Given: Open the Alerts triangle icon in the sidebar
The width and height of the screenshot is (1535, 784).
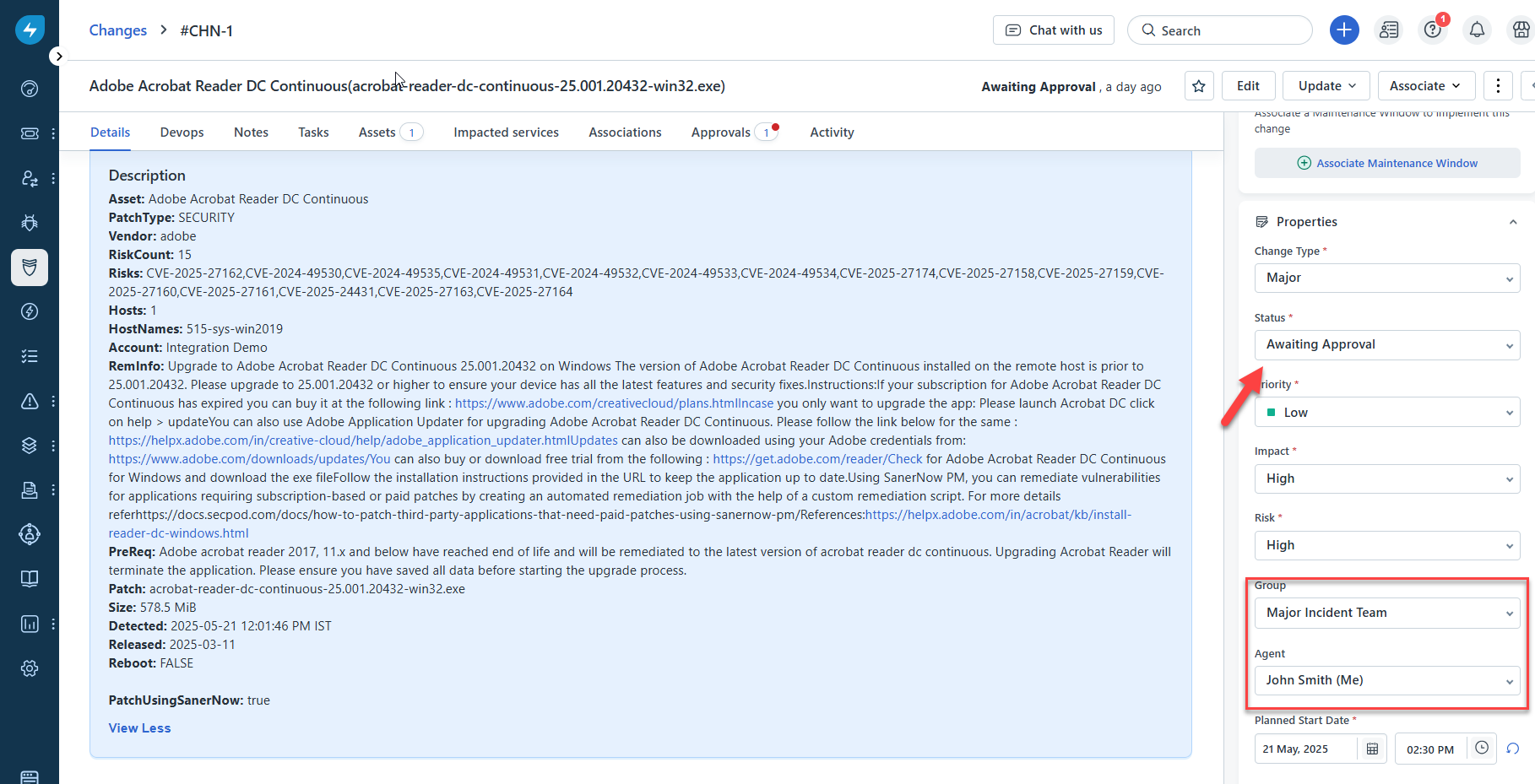Looking at the screenshot, I should [30, 401].
